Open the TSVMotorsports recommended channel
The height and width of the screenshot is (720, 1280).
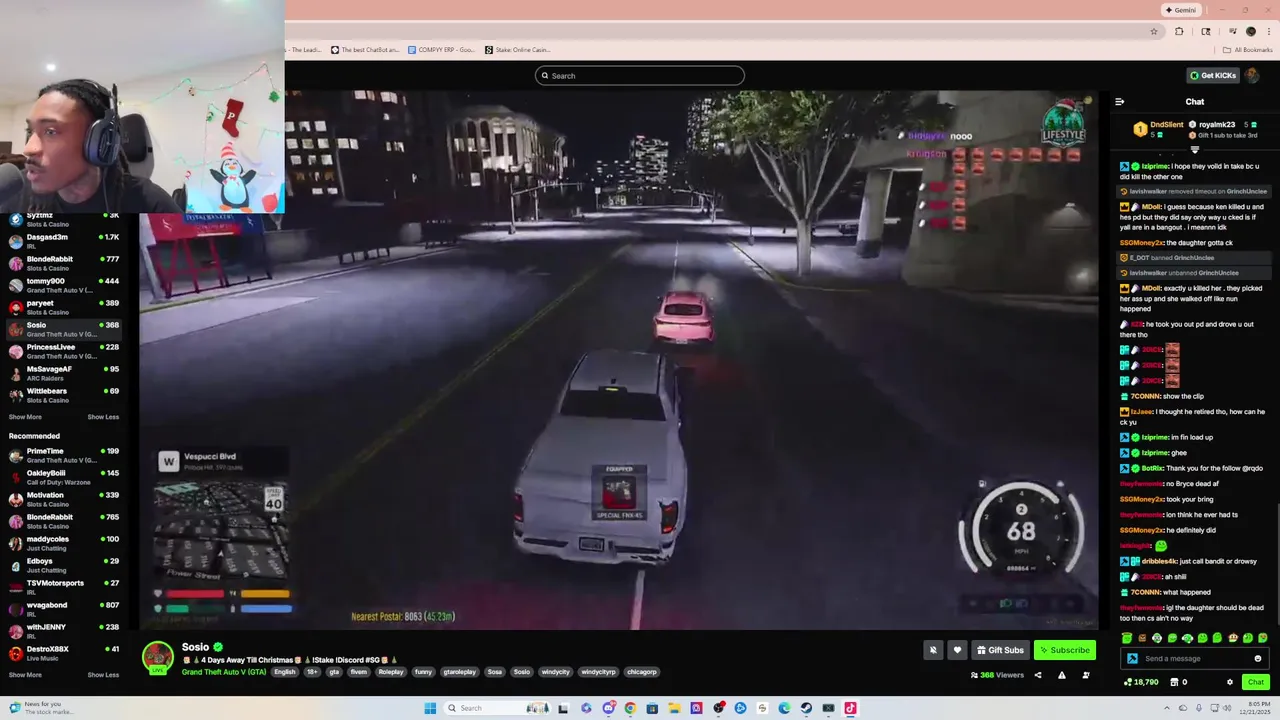coord(64,587)
